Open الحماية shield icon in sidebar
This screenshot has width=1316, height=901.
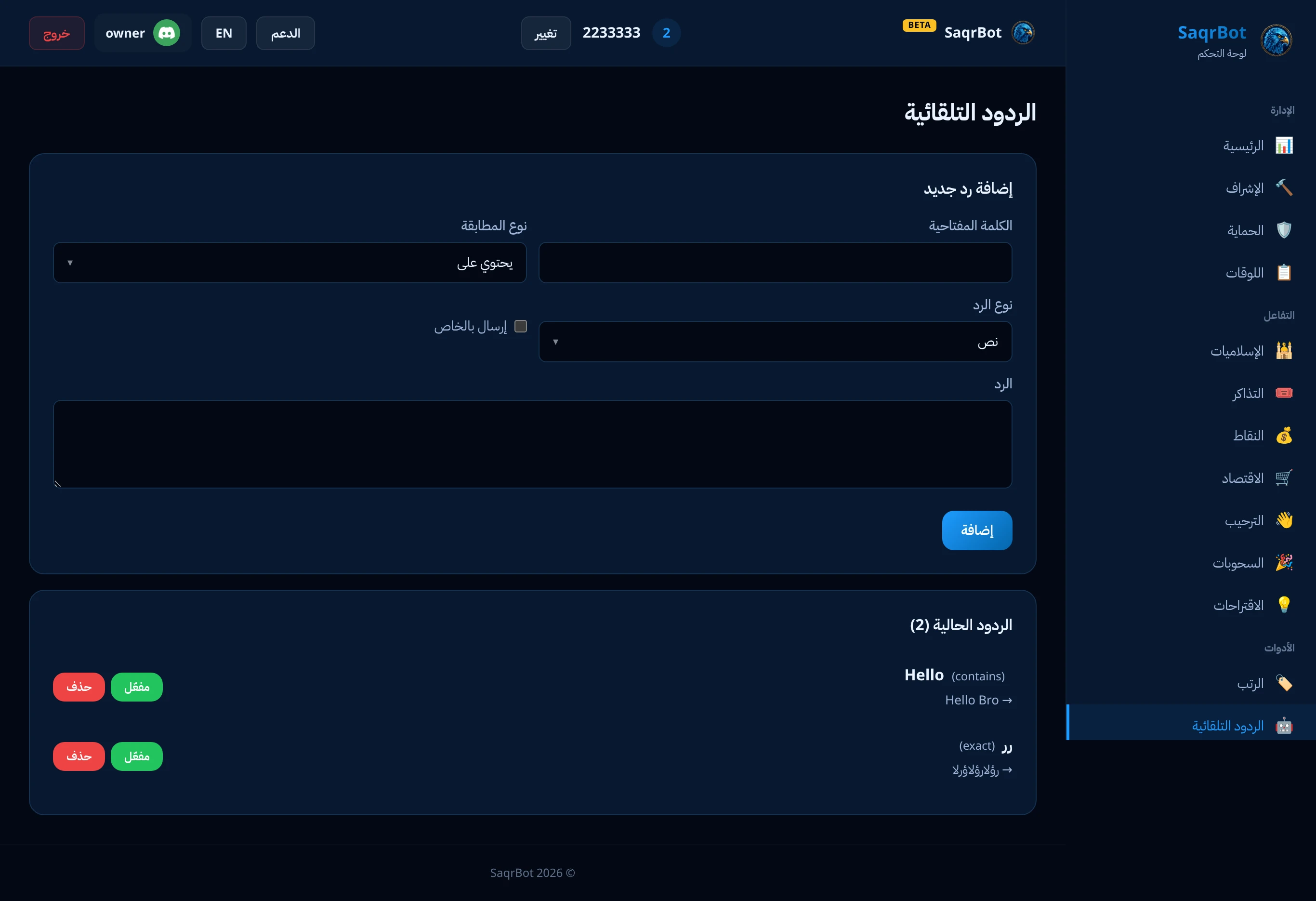click(x=1283, y=230)
